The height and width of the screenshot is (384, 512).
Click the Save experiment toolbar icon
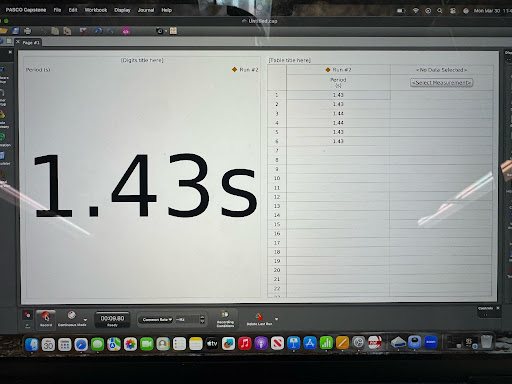[15, 31]
